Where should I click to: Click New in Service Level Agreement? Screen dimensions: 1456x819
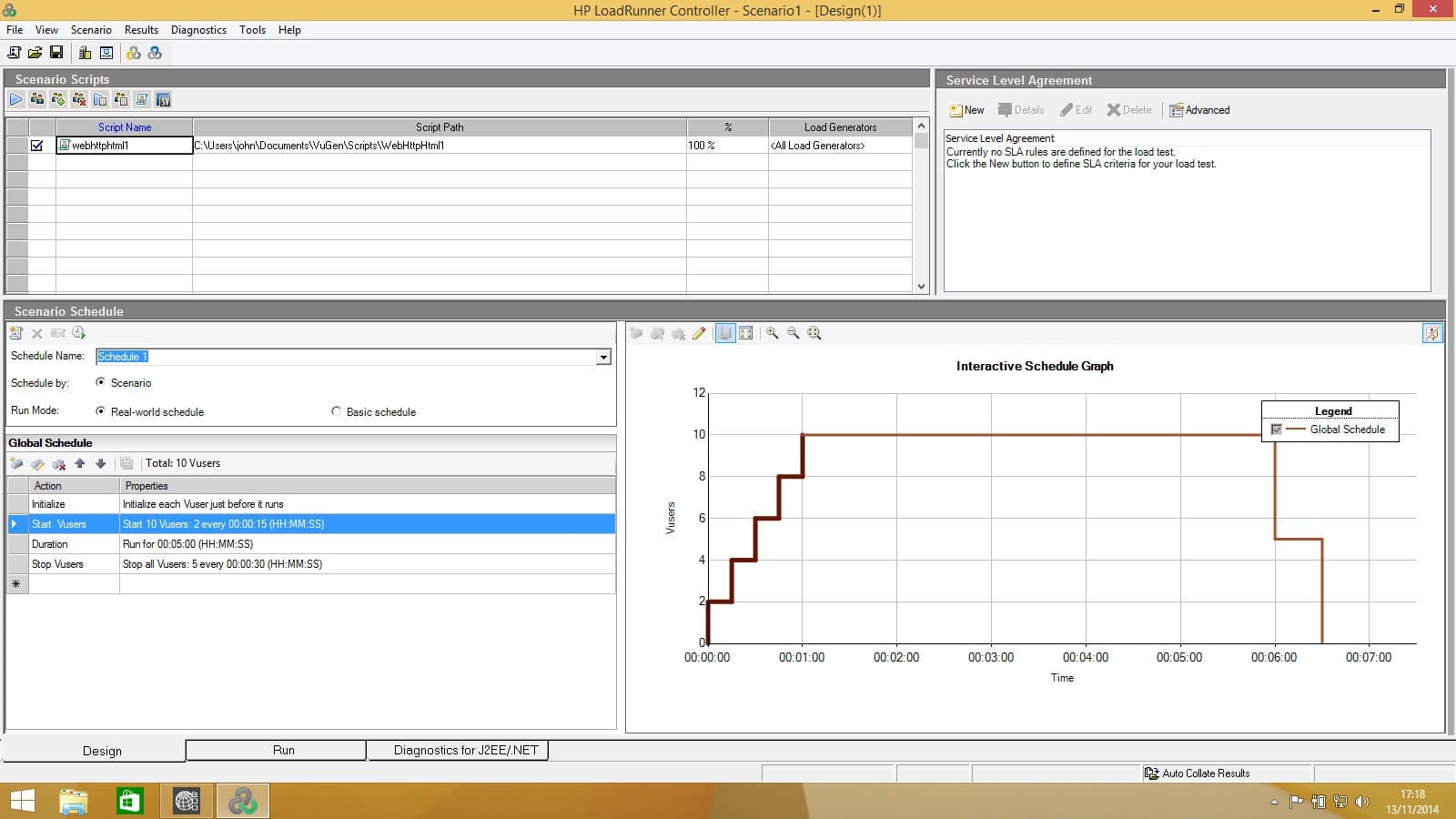966,110
